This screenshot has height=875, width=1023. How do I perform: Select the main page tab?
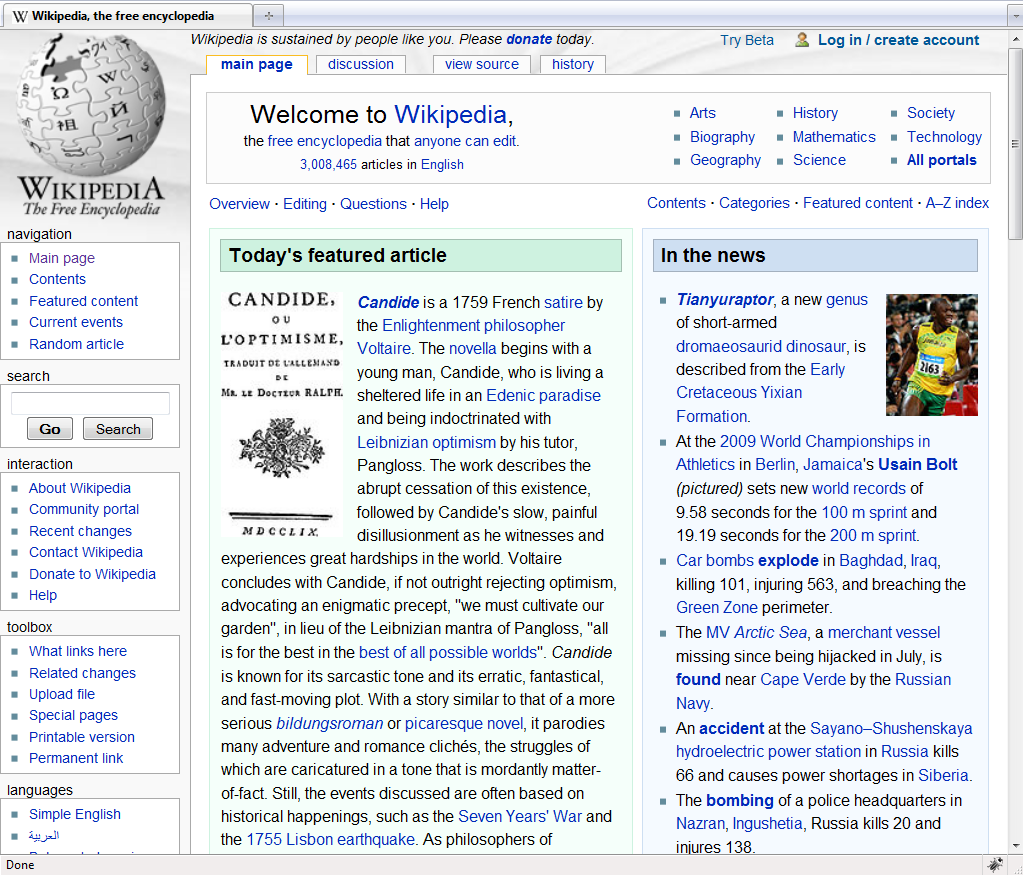tap(256, 64)
